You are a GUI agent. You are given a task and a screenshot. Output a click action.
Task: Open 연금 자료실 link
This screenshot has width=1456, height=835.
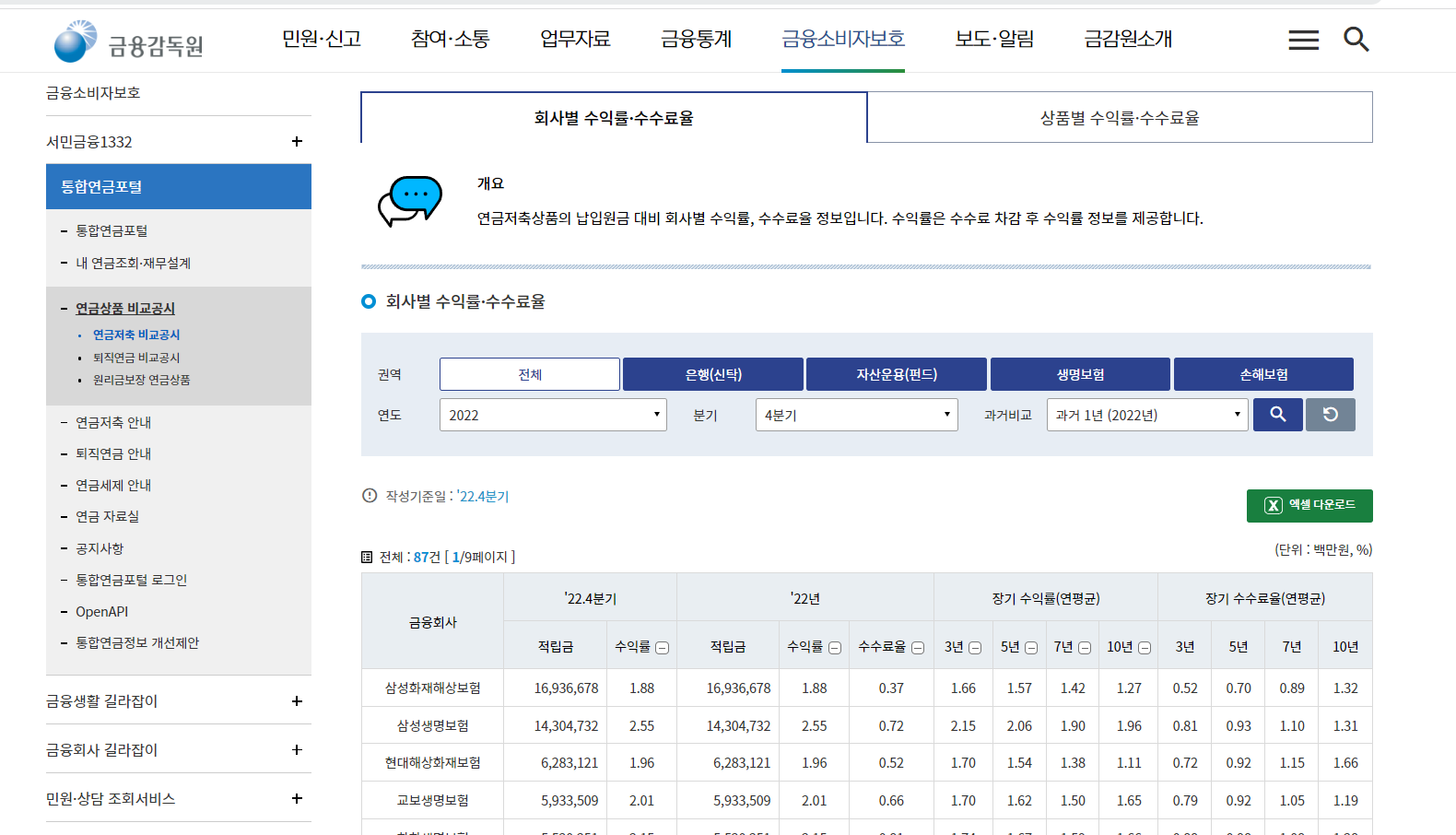click(x=107, y=516)
